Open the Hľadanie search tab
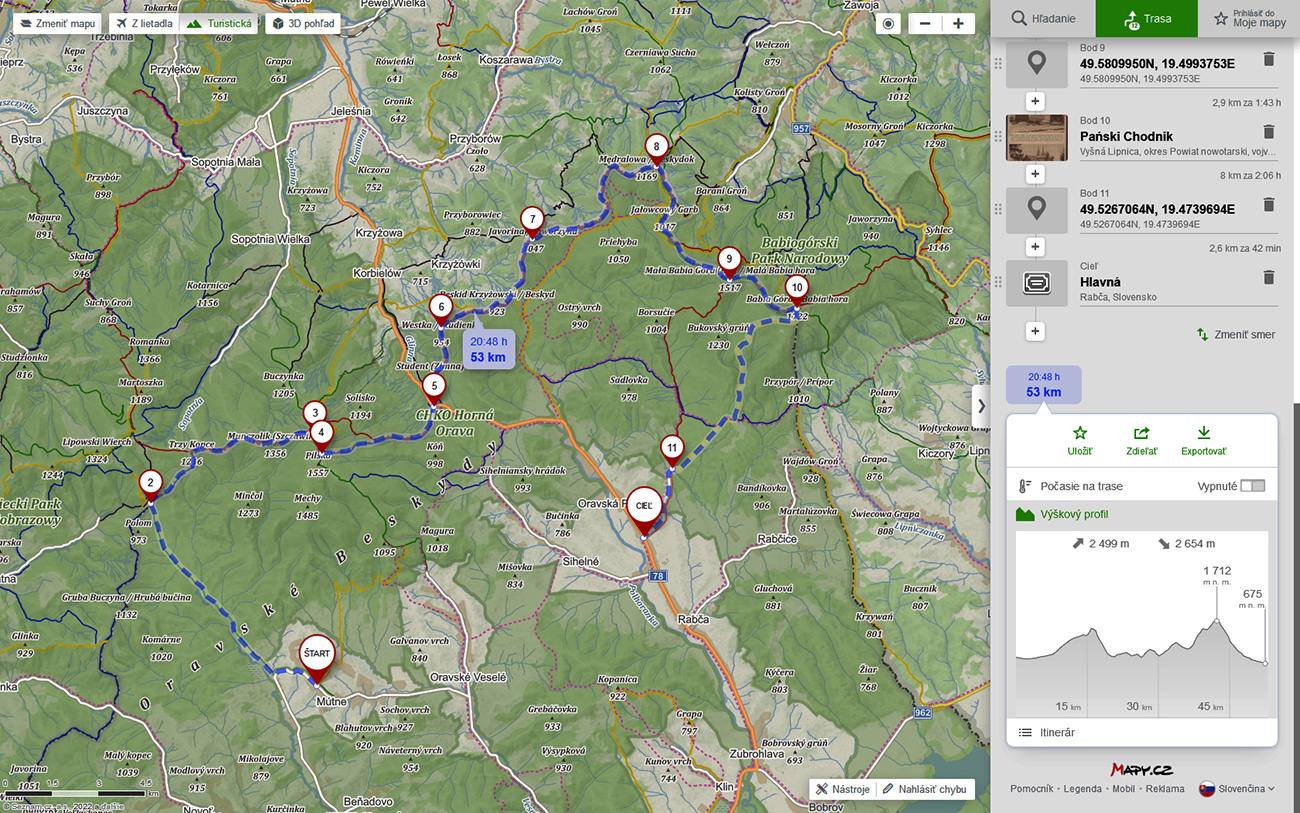Image resolution: width=1300 pixels, height=813 pixels. click(x=1043, y=18)
